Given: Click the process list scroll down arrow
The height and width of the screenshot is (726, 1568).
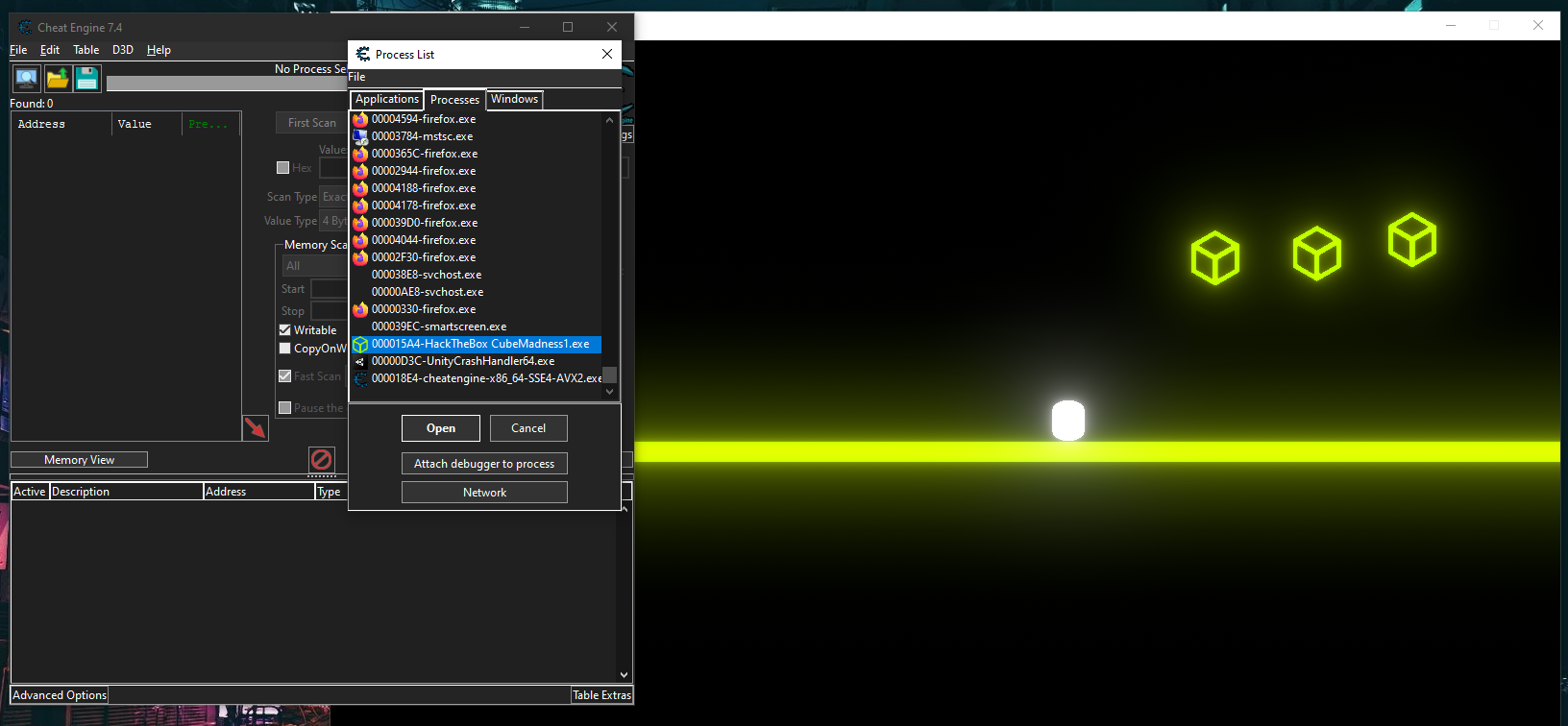Looking at the screenshot, I should click(609, 392).
